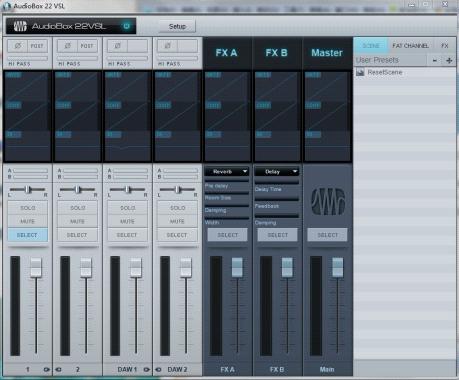Viewport: 459px width, 380px height.
Task: Remove preset with the minus icon
Action: point(435,60)
